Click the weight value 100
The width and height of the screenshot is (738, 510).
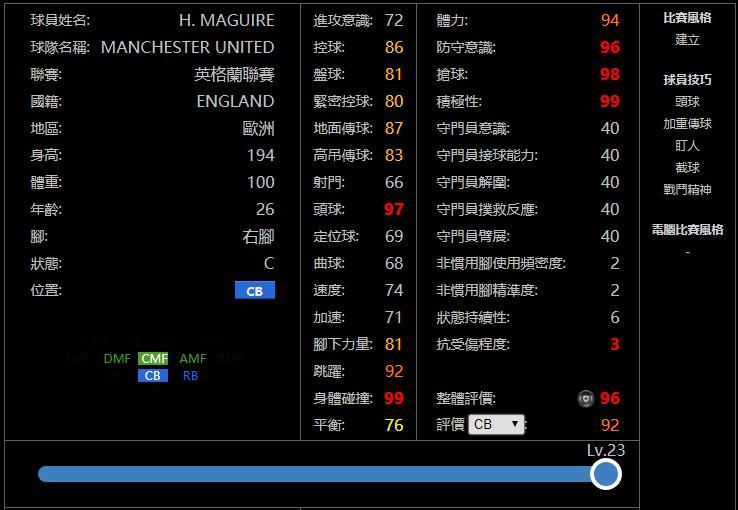pos(261,183)
